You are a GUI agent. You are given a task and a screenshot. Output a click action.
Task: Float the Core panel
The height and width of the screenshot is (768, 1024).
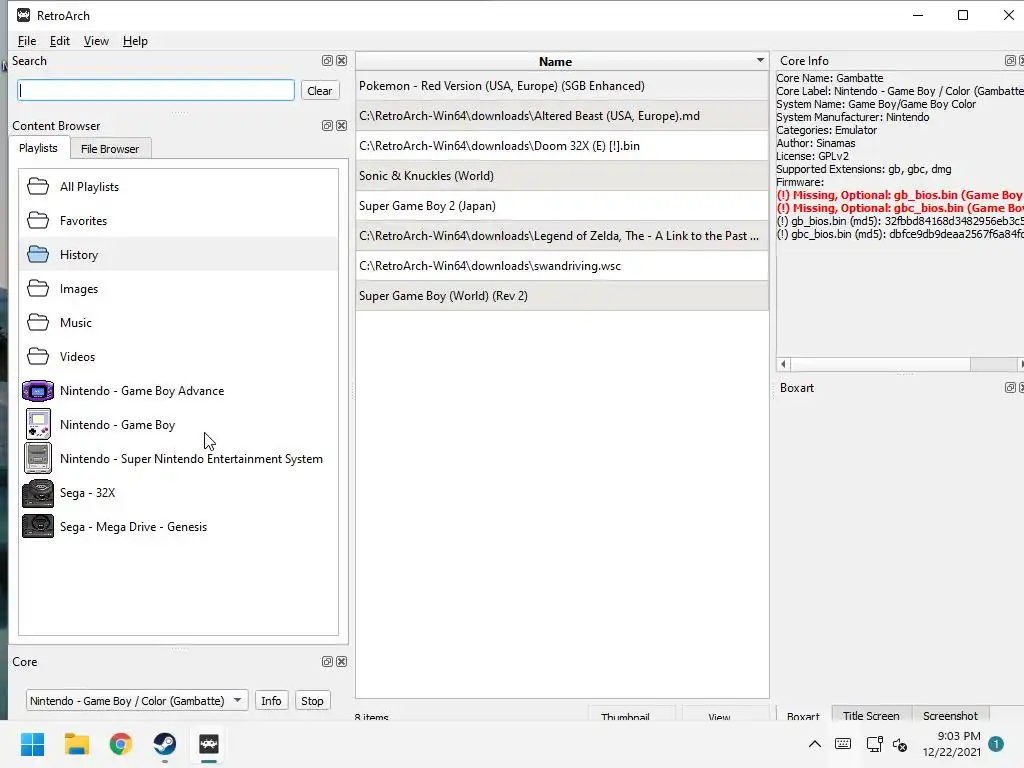[327, 662]
